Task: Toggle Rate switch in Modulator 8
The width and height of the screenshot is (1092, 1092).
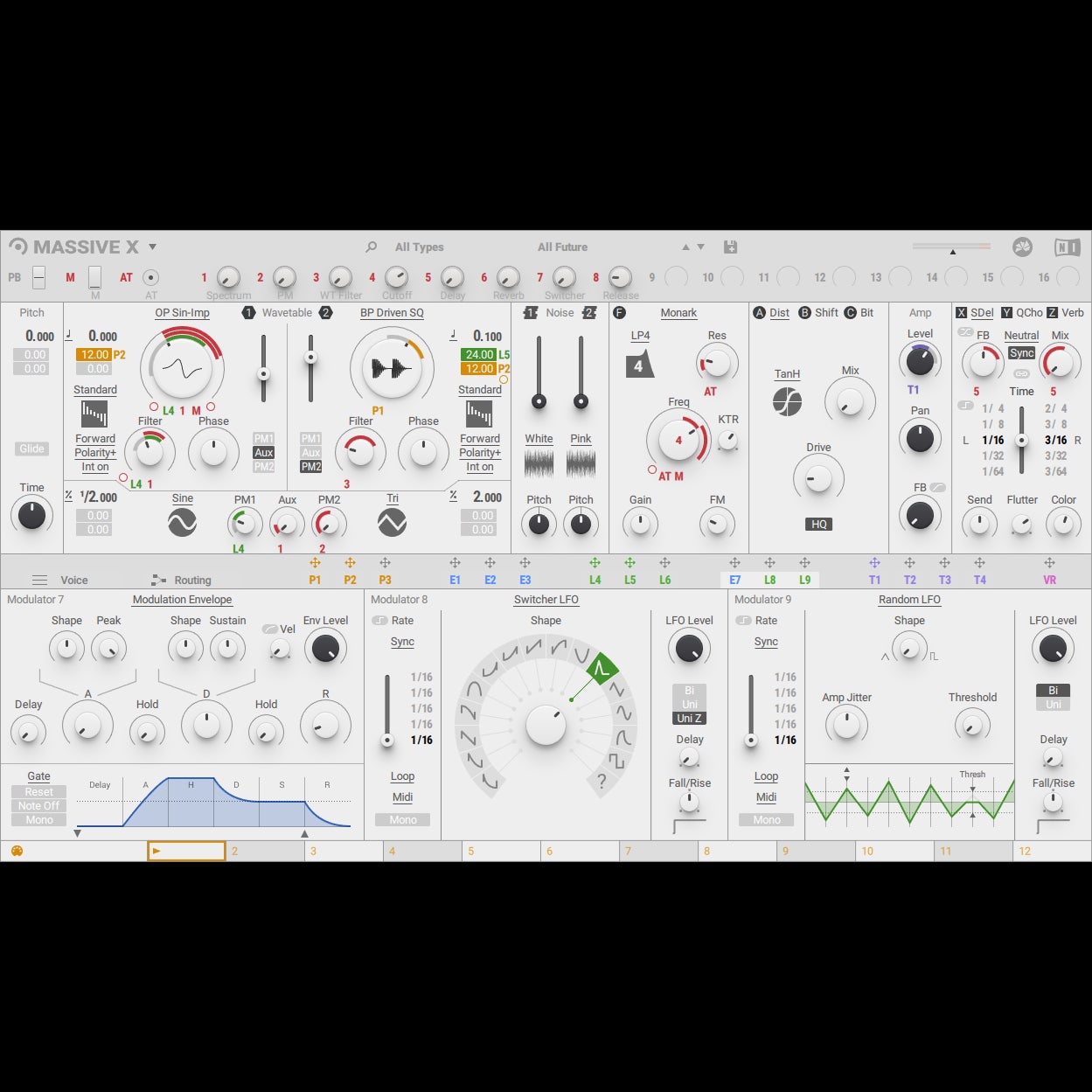Action: tap(379, 621)
